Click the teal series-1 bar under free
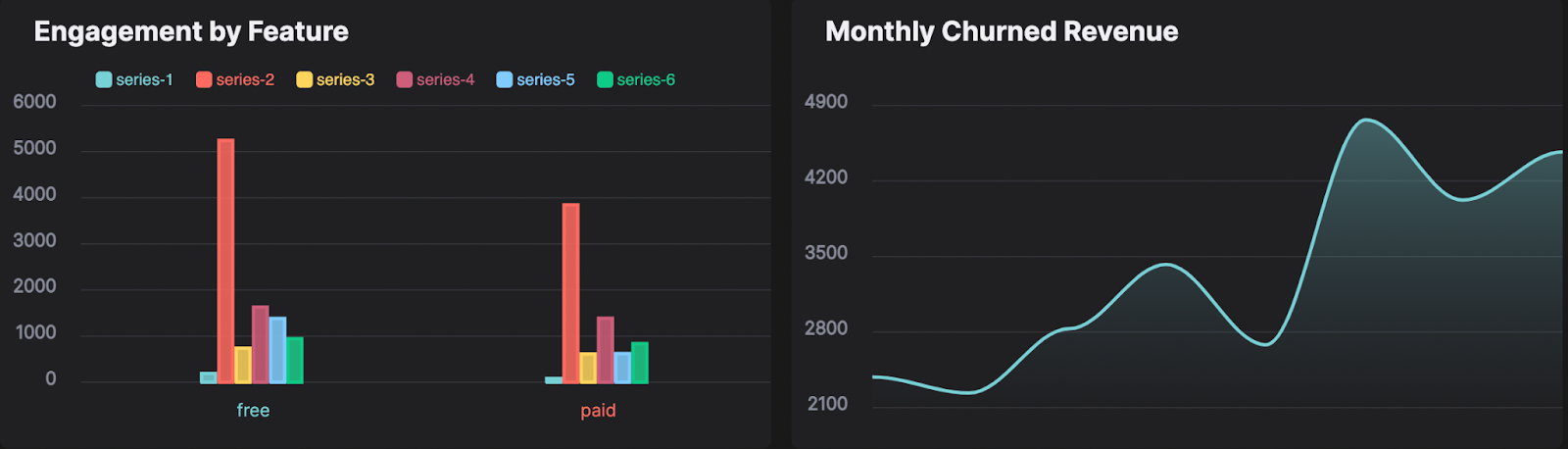The width and height of the screenshot is (1568, 449). 209,377
